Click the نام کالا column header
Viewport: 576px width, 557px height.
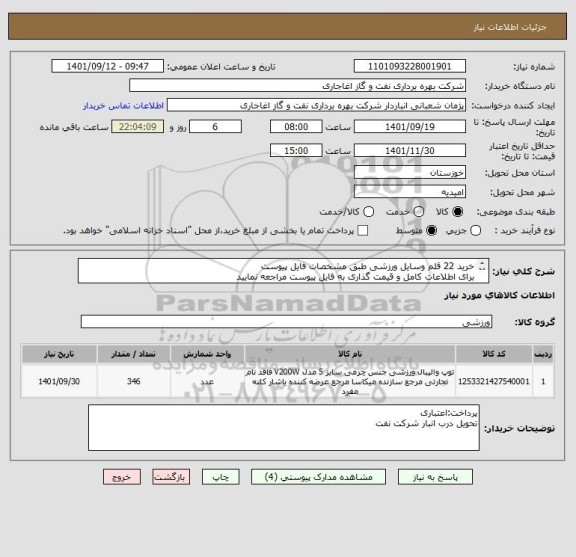[350, 354]
